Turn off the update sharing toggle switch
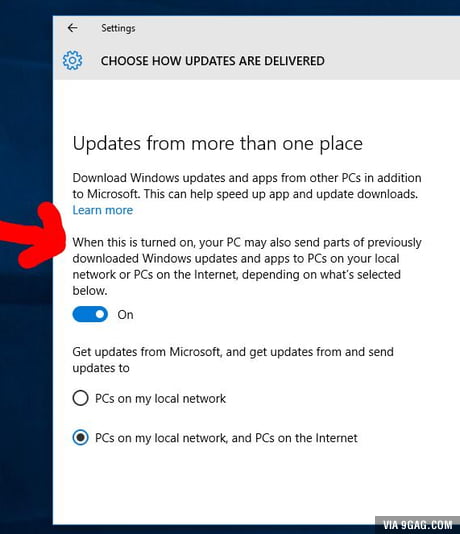460x534 pixels. 90,314
